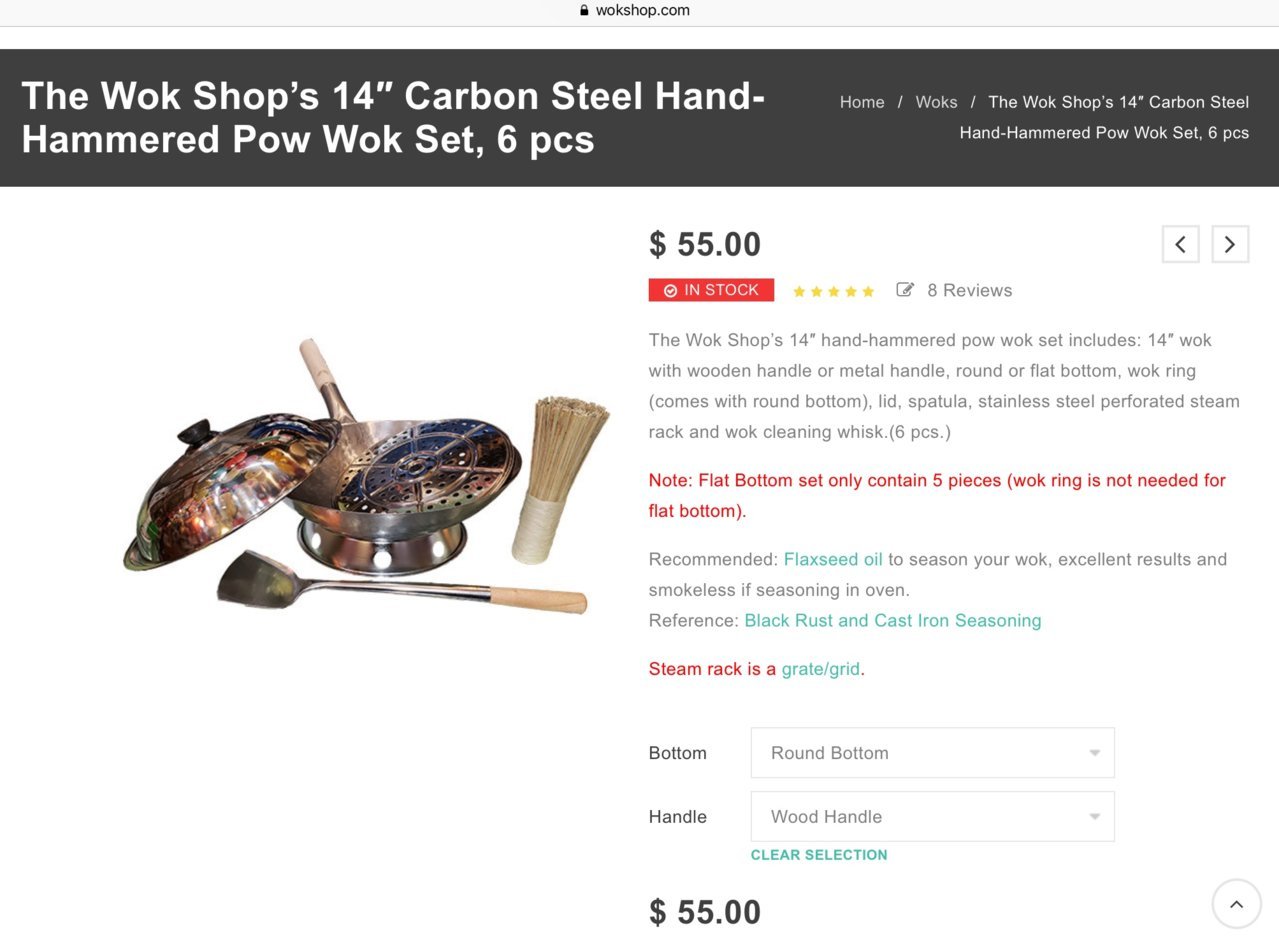Click CLEAR SELECTION link
1279x949 pixels.
pos(819,855)
